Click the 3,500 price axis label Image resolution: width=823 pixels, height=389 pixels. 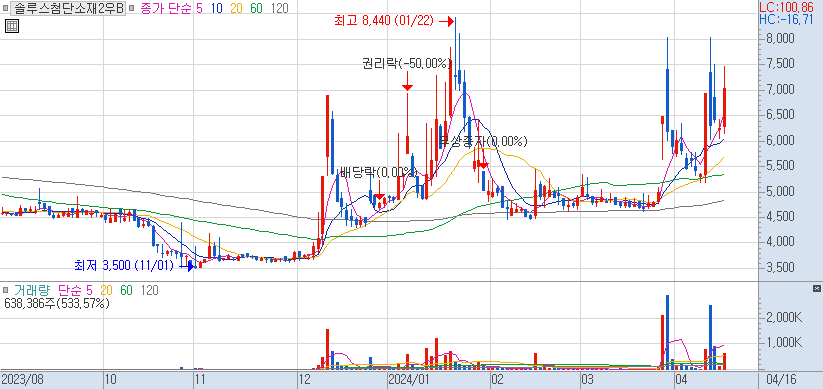779,268
